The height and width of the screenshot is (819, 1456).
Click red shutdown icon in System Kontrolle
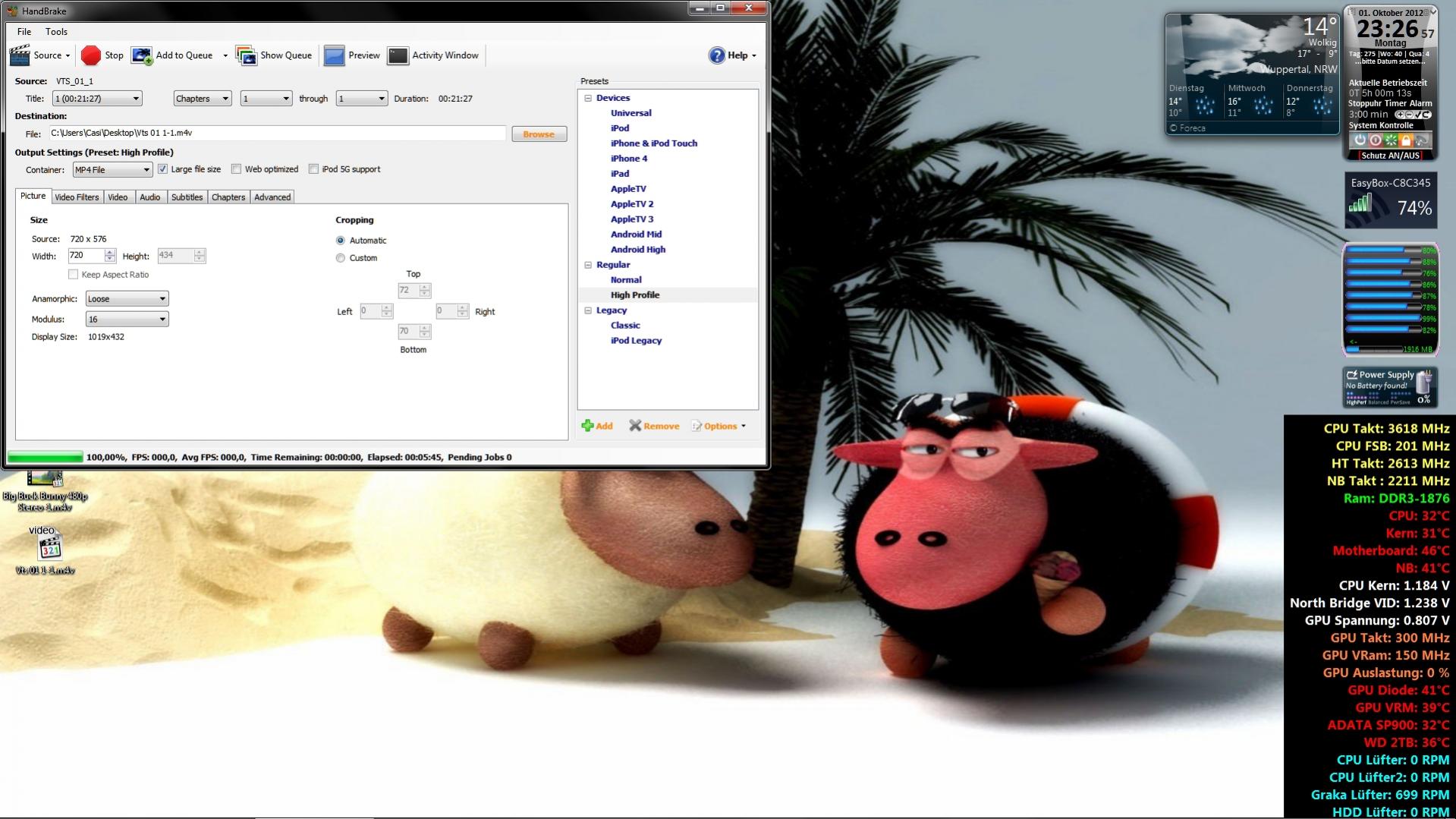(1375, 140)
